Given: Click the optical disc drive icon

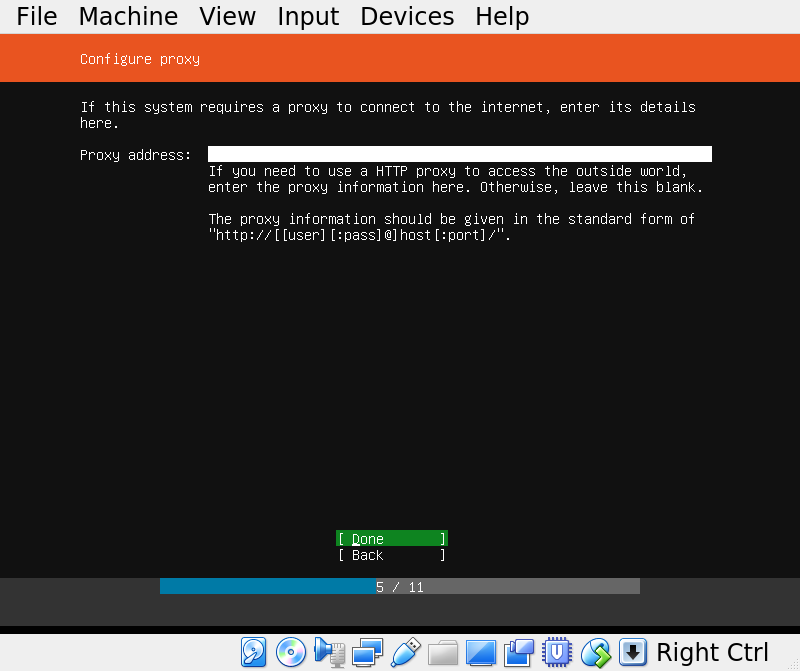Looking at the screenshot, I should (291, 653).
